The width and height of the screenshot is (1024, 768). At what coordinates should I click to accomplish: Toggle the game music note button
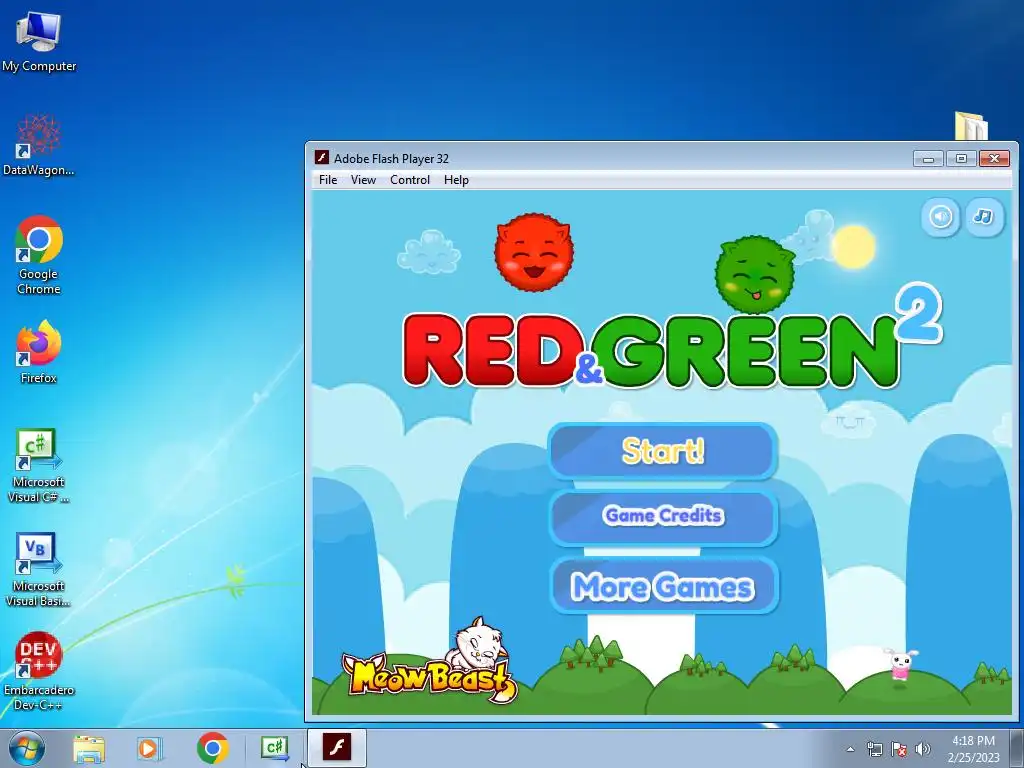pyautogui.click(x=984, y=217)
